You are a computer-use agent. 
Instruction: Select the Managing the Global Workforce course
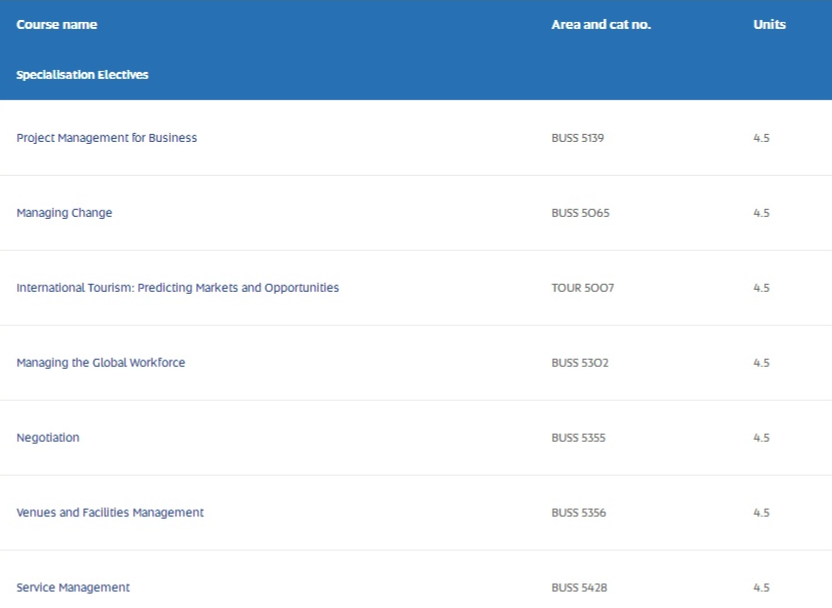101,363
